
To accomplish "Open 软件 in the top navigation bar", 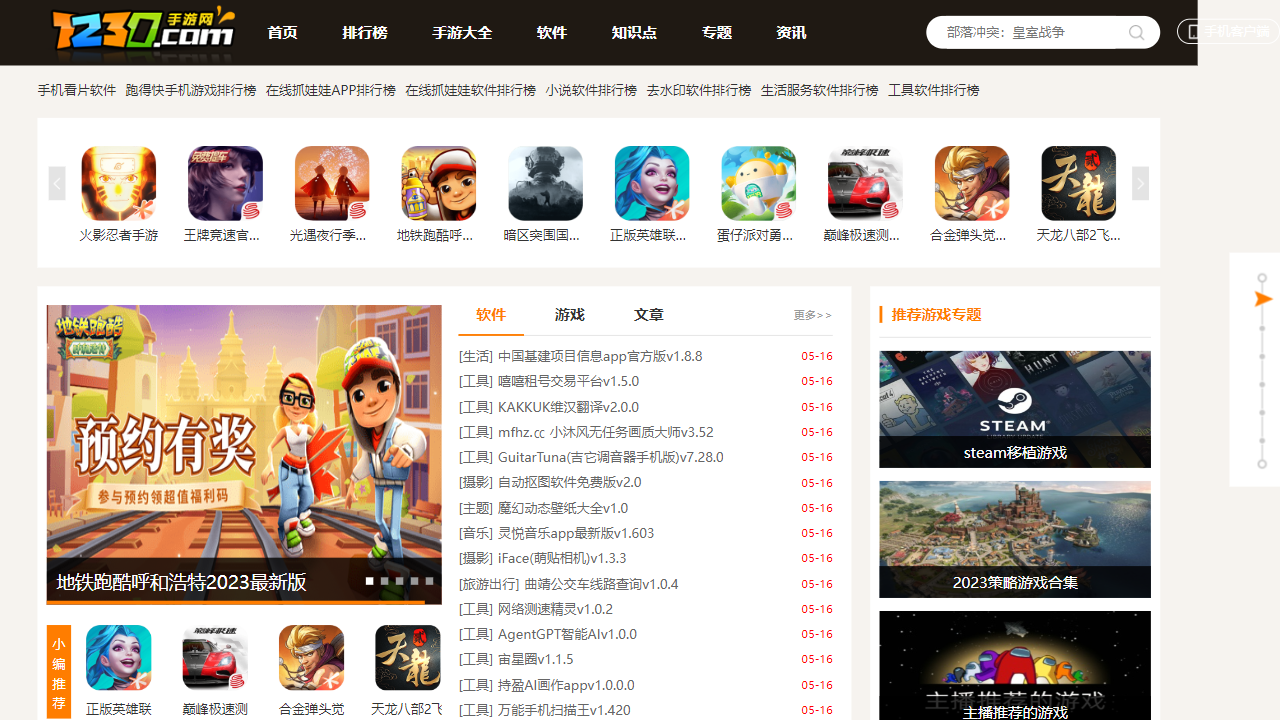I will (x=552, y=33).
